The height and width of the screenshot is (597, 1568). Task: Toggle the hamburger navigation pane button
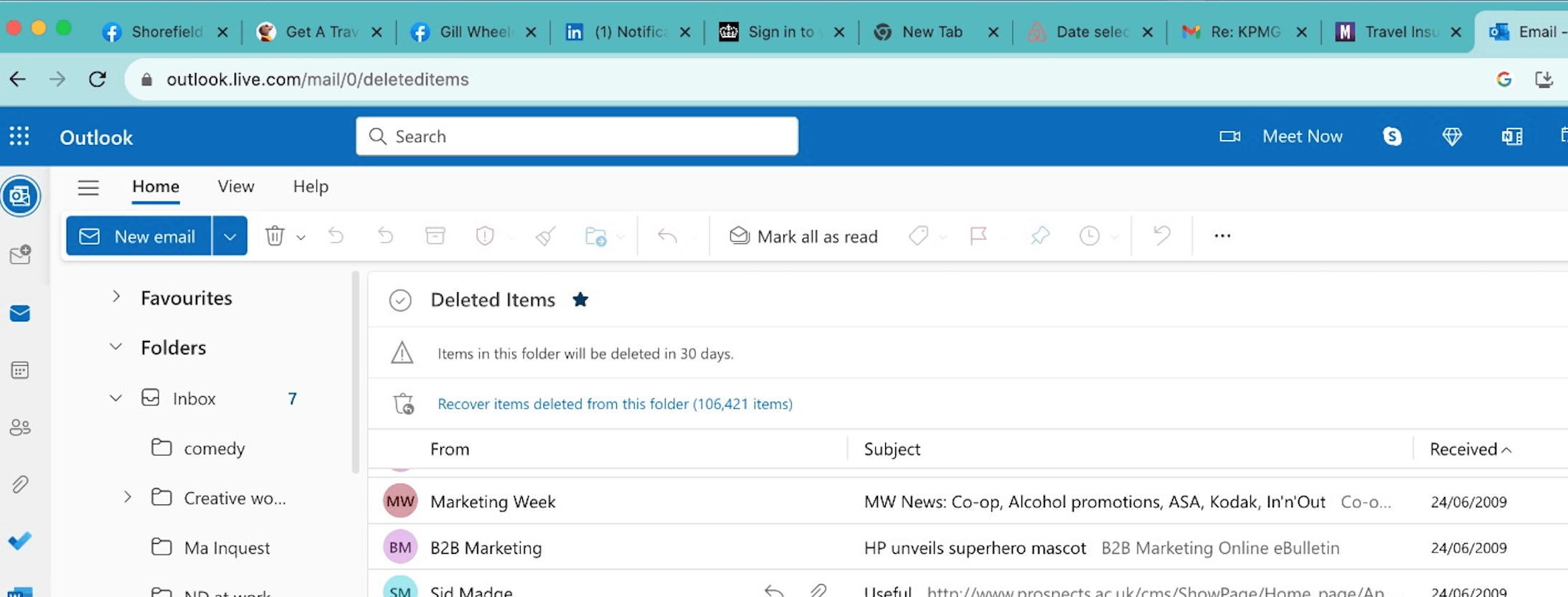[88, 187]
